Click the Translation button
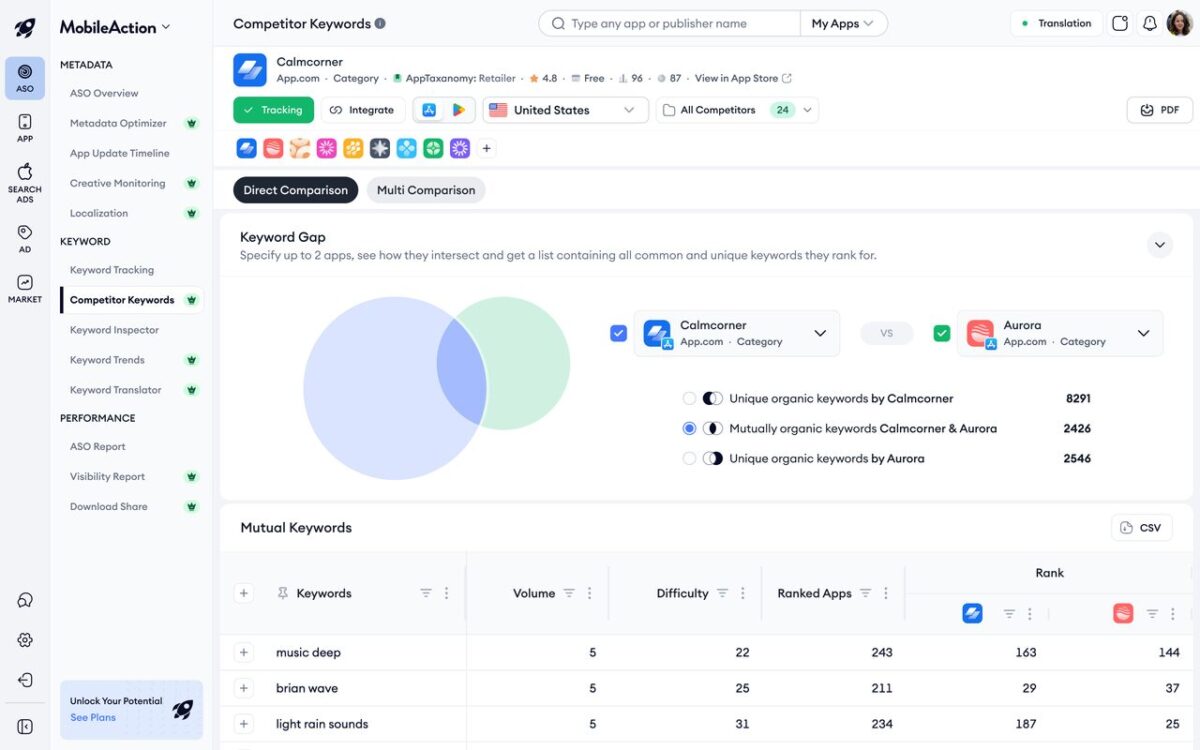 pyautogui.click(x=1056, y=23)
